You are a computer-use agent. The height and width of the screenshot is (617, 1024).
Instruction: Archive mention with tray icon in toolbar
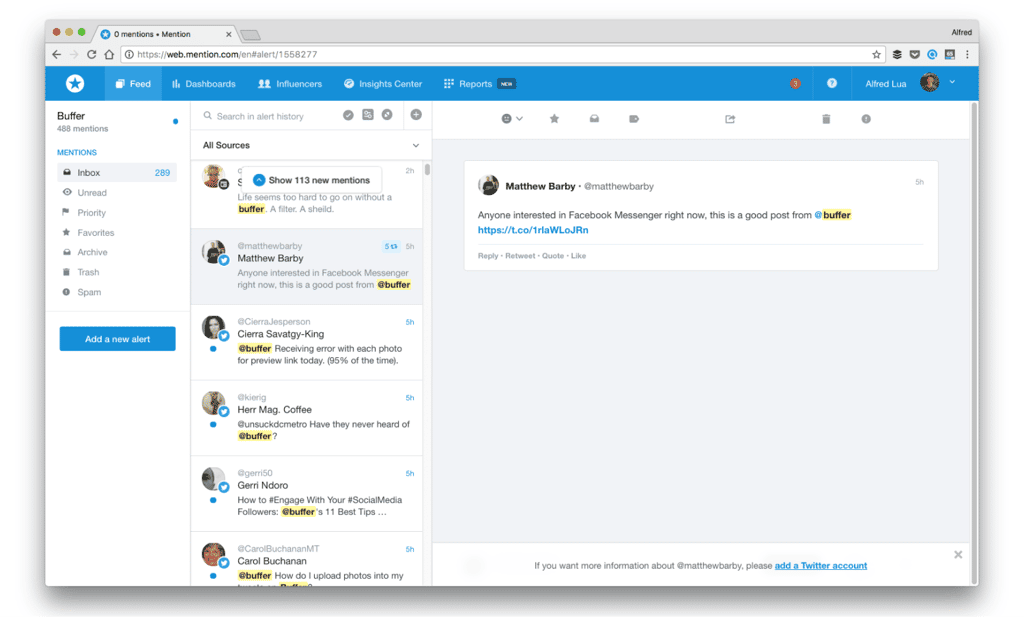(594, 119)
